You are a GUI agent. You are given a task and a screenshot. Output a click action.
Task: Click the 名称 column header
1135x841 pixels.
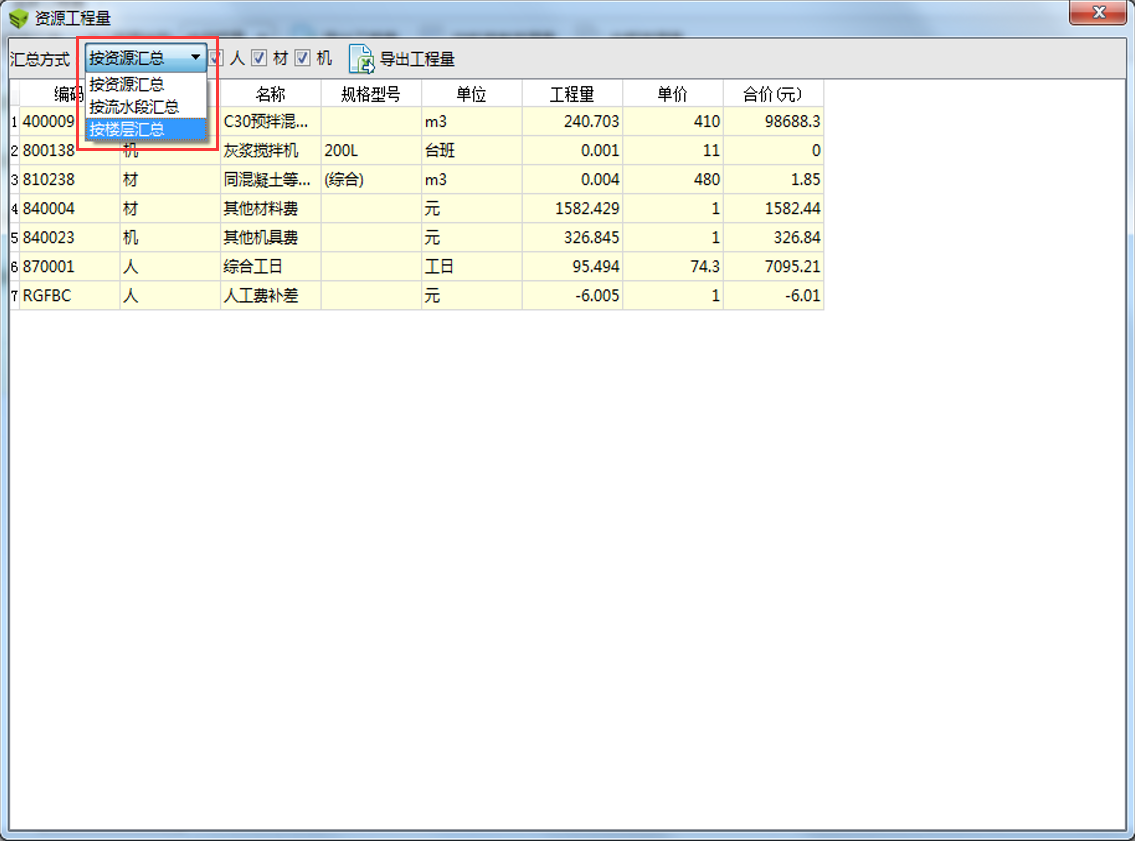coord(271,94)
